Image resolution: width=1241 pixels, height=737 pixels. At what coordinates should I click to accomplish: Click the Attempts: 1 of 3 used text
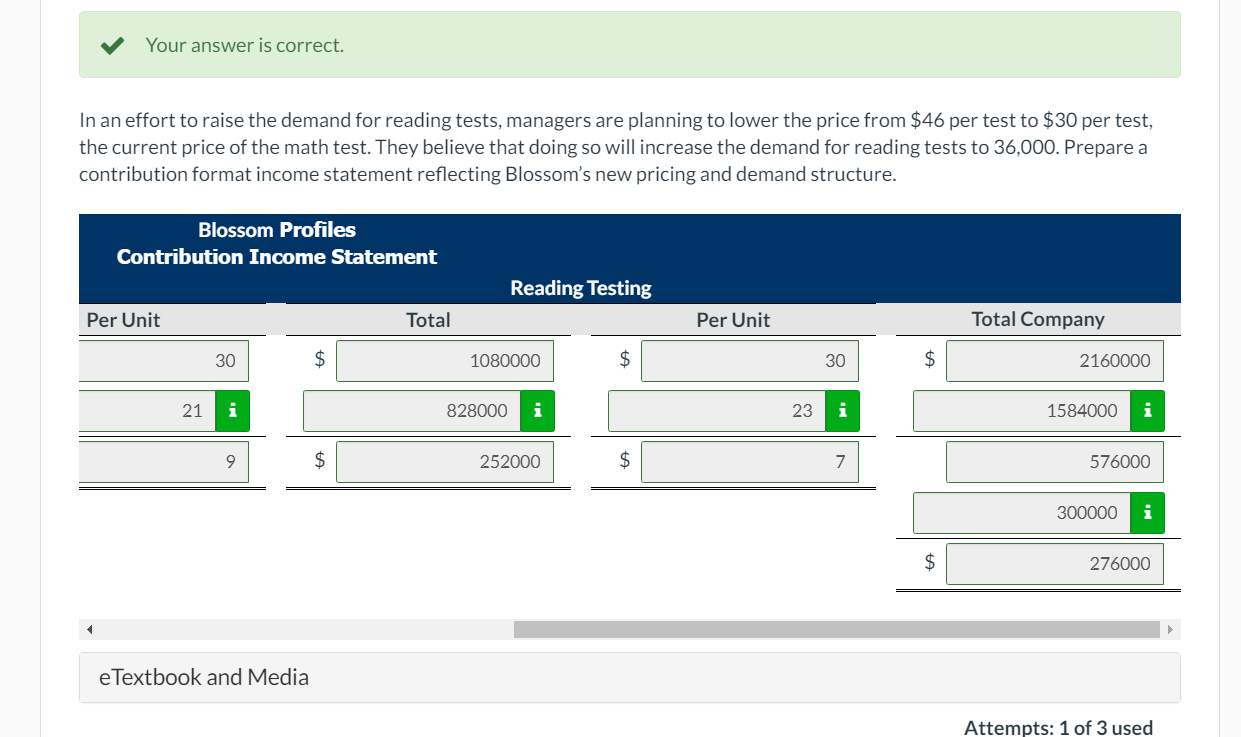(1057, 727)
